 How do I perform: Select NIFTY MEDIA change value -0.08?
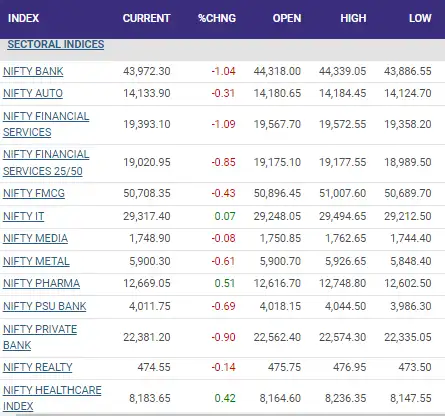tap(223, 238)
